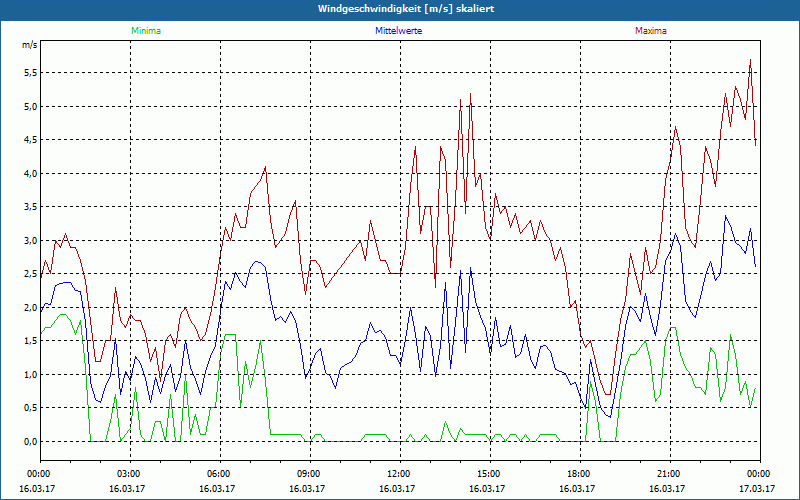This screenshot has width=800, height=500.
Task: Click the 5,0 y-axis value
Action: (x=31, y=107)
